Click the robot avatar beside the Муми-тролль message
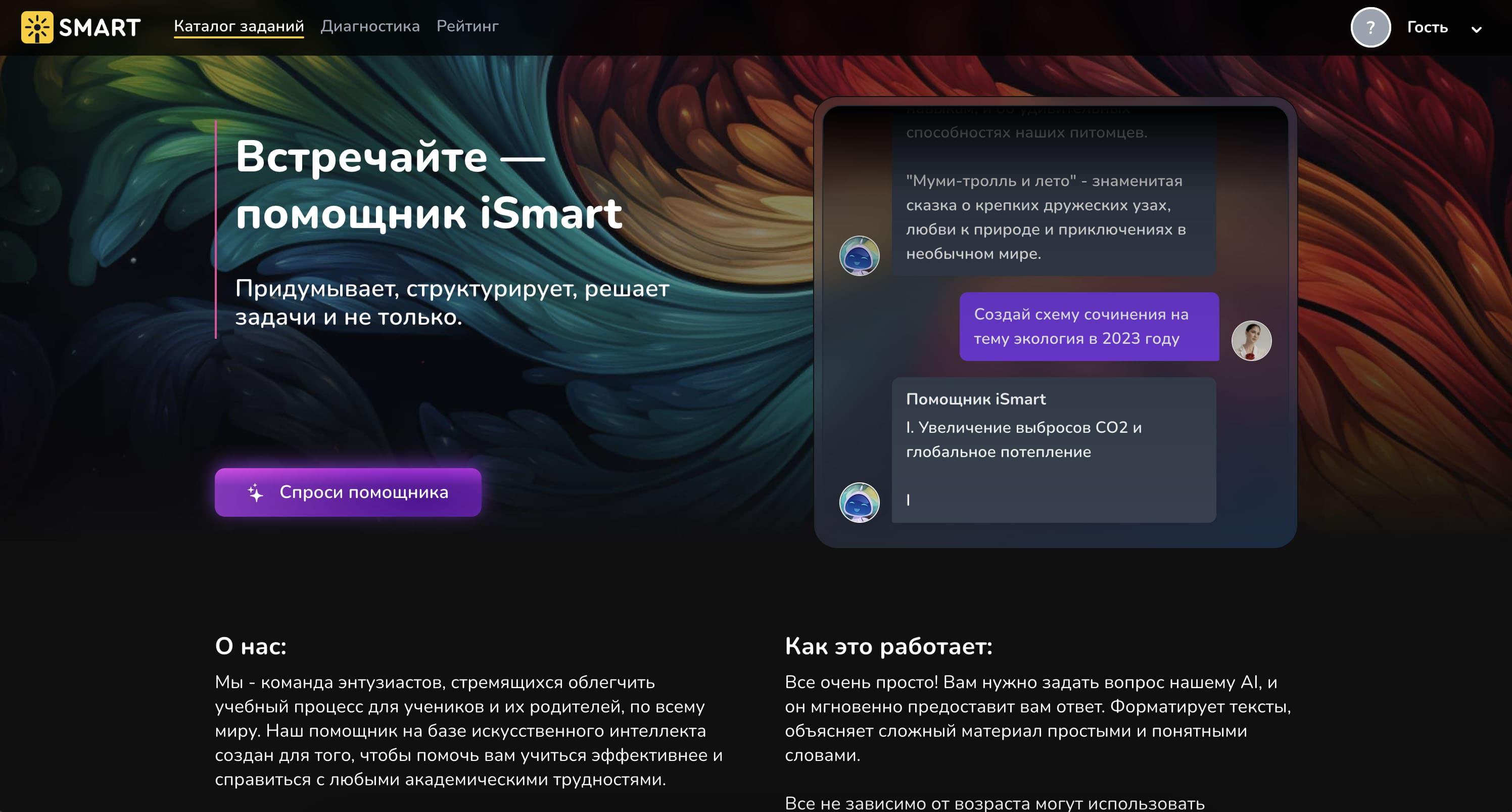1512x812 pixels. tap(859, 255)
